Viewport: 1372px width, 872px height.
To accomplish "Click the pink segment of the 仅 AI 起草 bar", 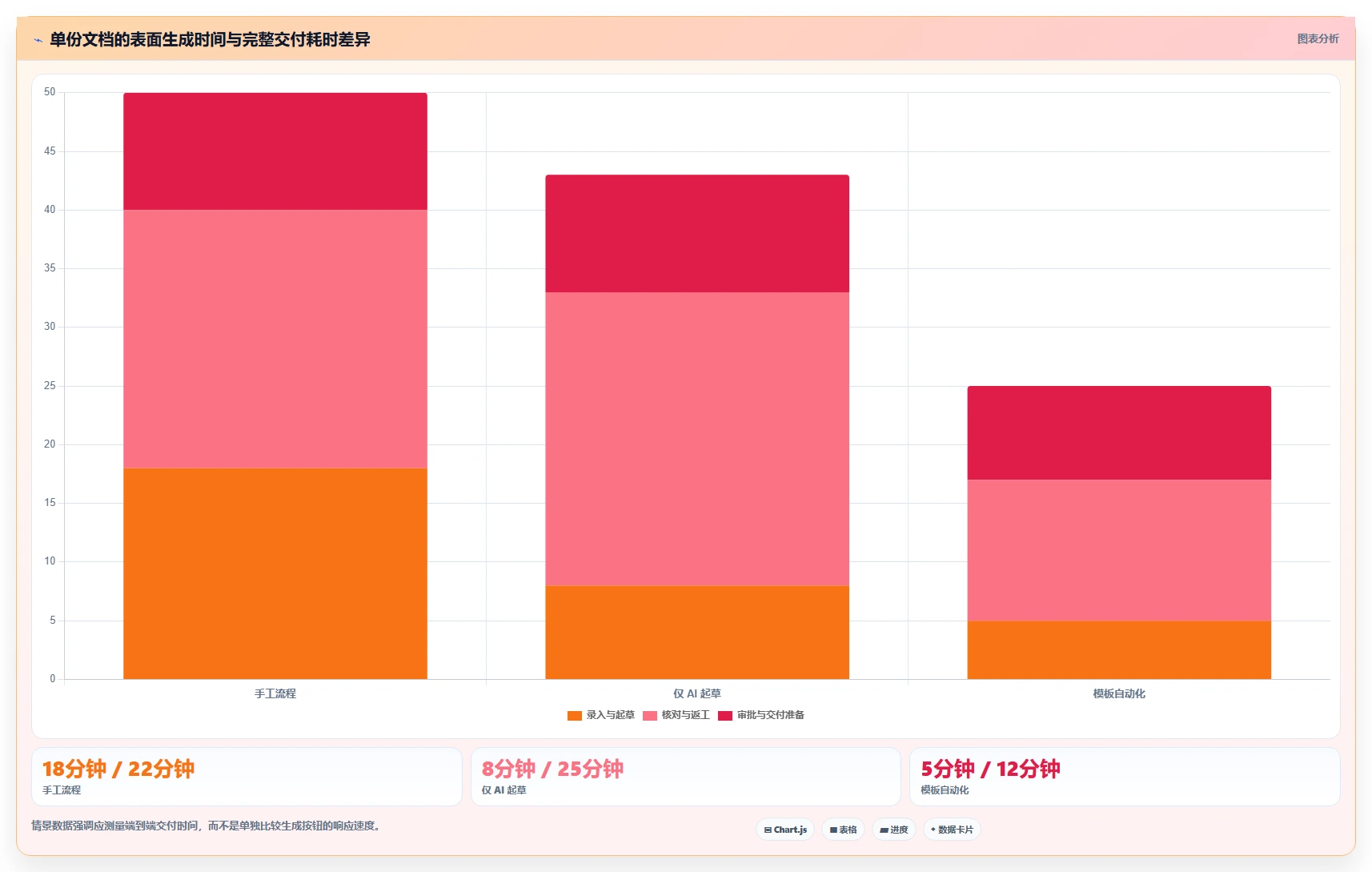I will [697, 439].
